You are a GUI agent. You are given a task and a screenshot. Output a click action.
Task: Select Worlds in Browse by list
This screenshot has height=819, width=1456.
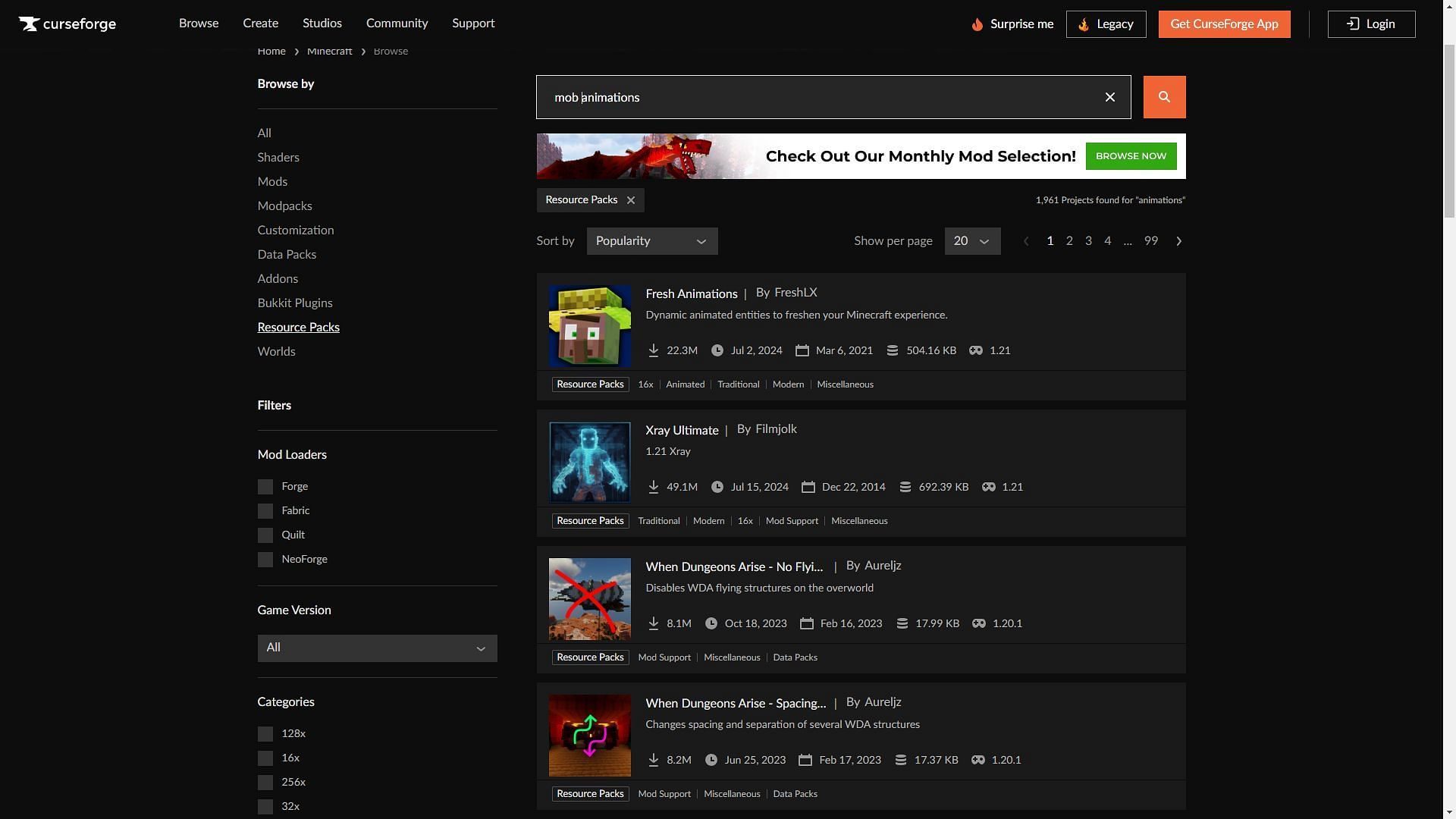(x=276, y=352)
